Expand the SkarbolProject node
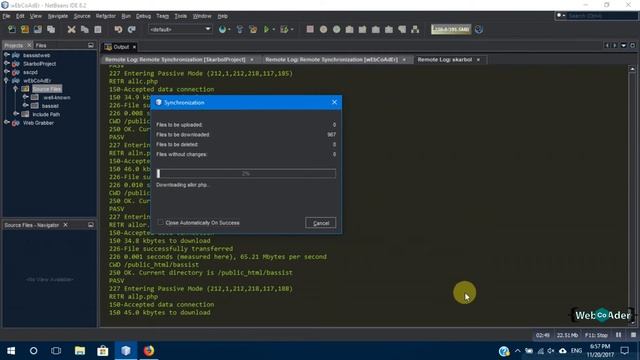 pos(7,63)
